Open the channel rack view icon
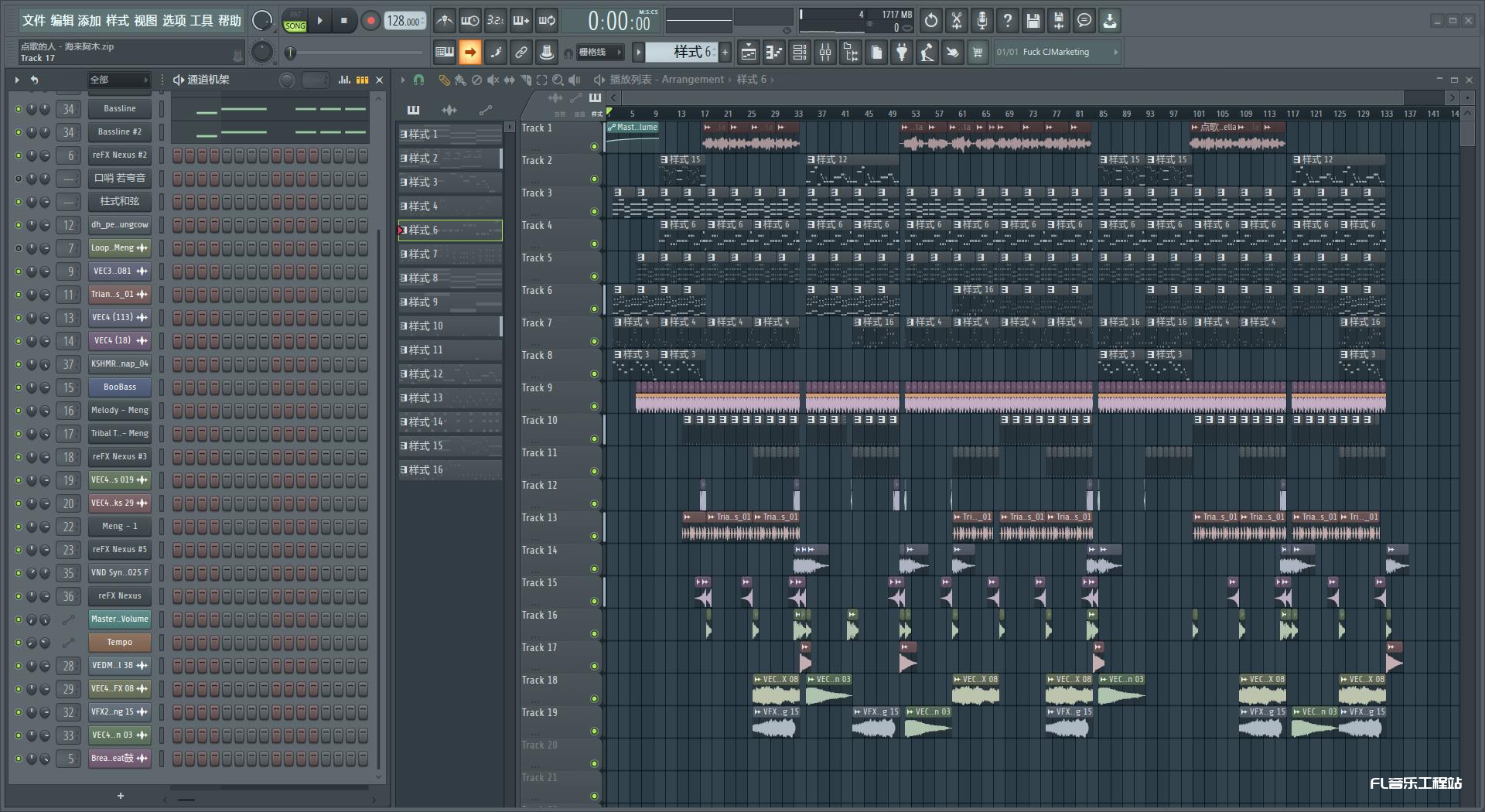The image size is (1485, 812). pos(800,53)
